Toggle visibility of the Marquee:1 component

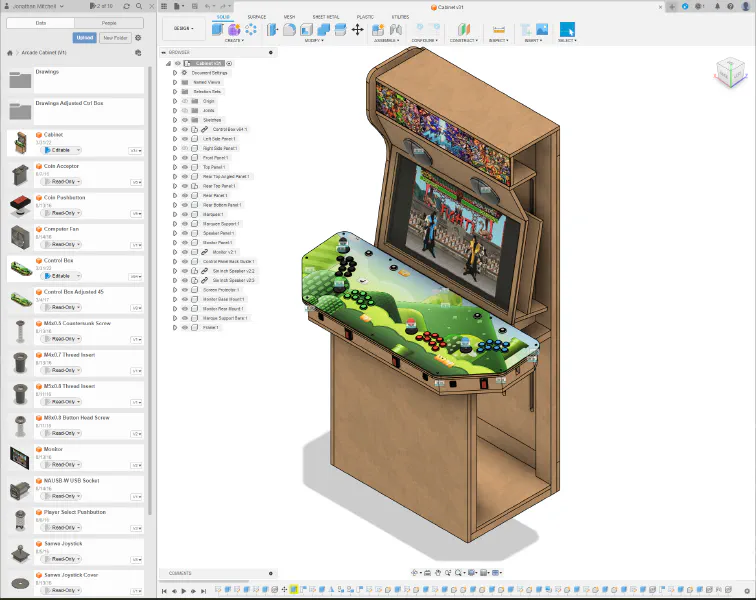183,214
